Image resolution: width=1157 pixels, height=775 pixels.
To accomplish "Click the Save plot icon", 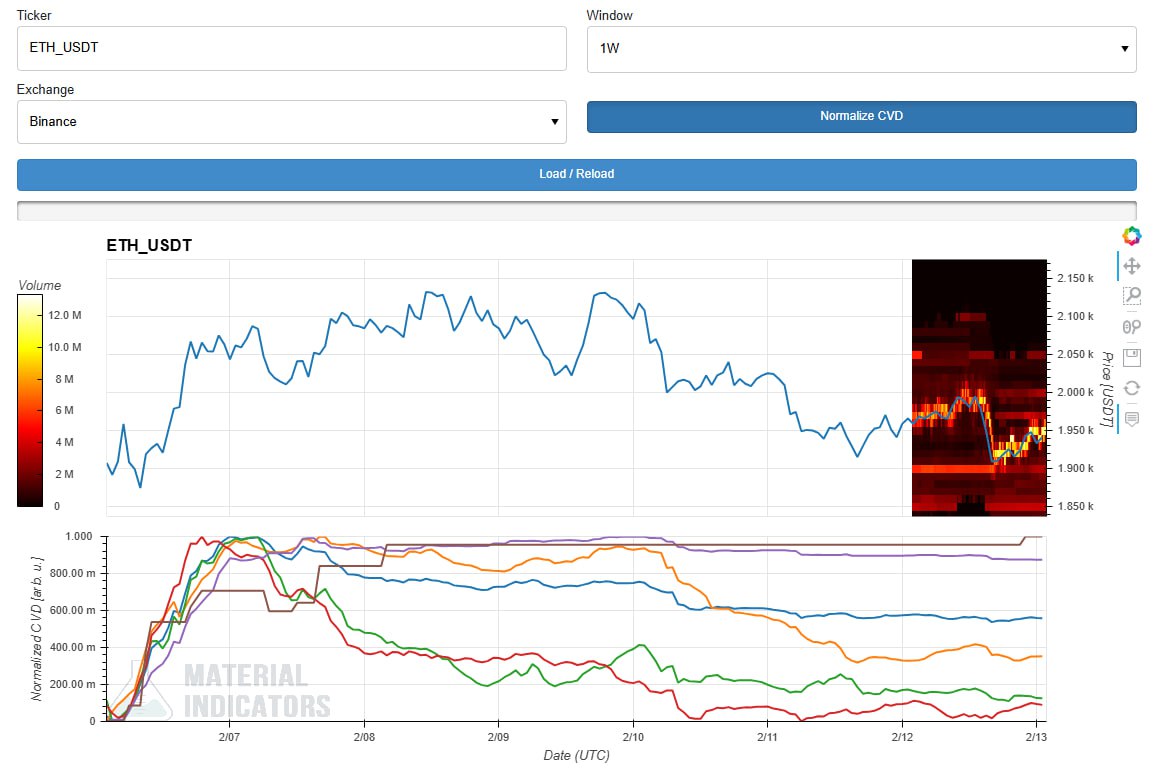I will pos(1131,357).
